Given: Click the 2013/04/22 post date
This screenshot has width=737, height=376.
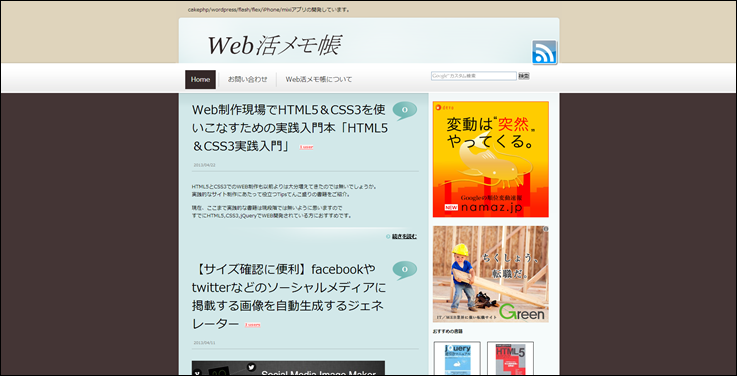Looking at the screenshot, I should click(x=204, y=165).
